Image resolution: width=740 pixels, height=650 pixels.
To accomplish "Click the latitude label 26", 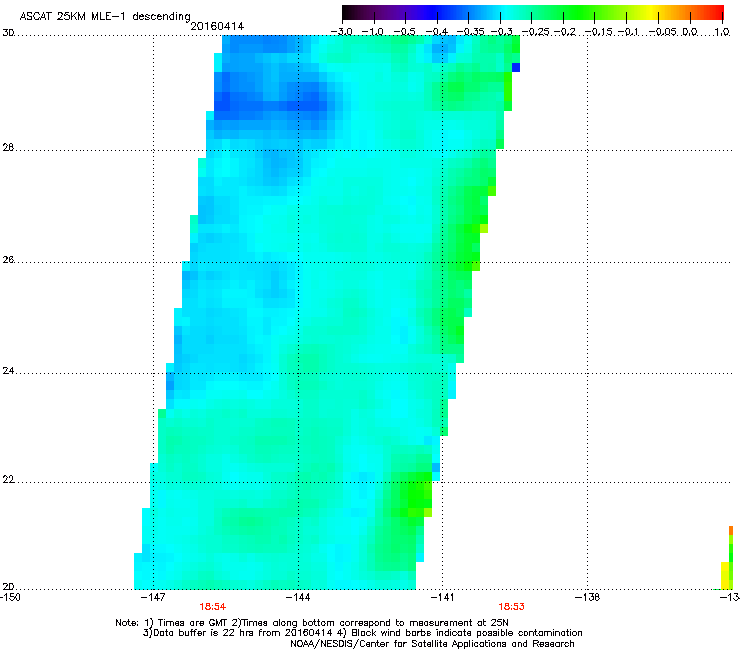I will point(8,260).
